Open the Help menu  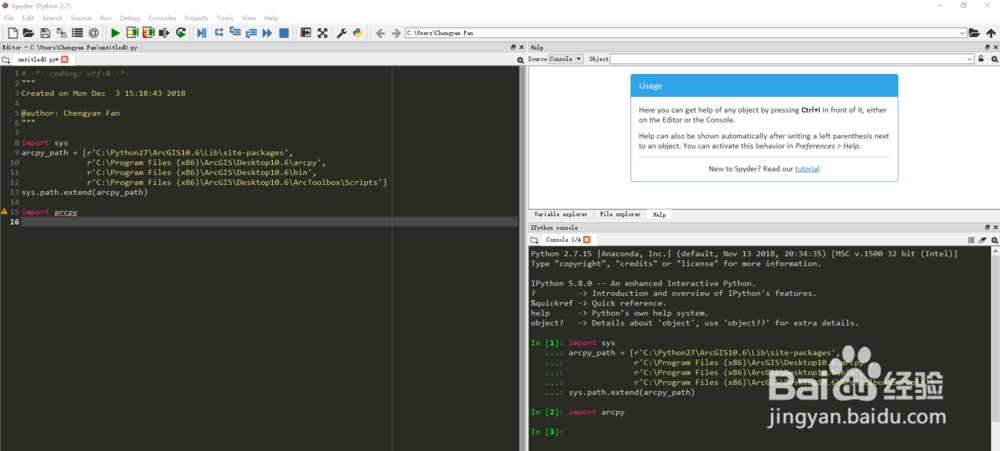271,18
